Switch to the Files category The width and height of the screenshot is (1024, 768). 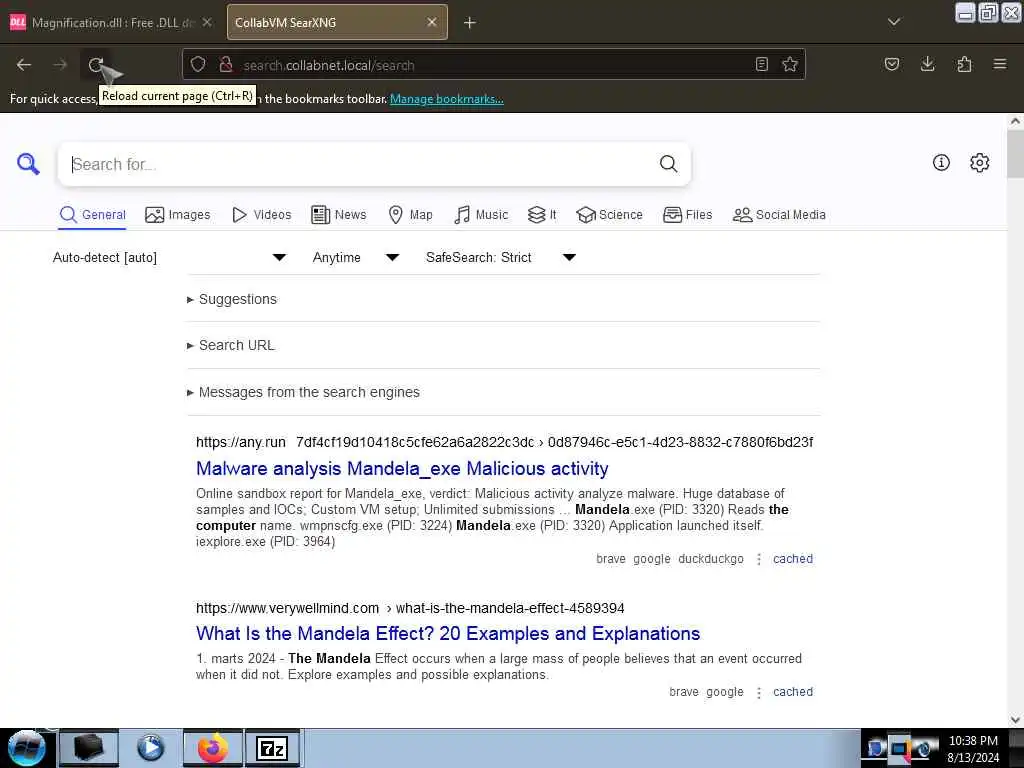tap(688, 215)
